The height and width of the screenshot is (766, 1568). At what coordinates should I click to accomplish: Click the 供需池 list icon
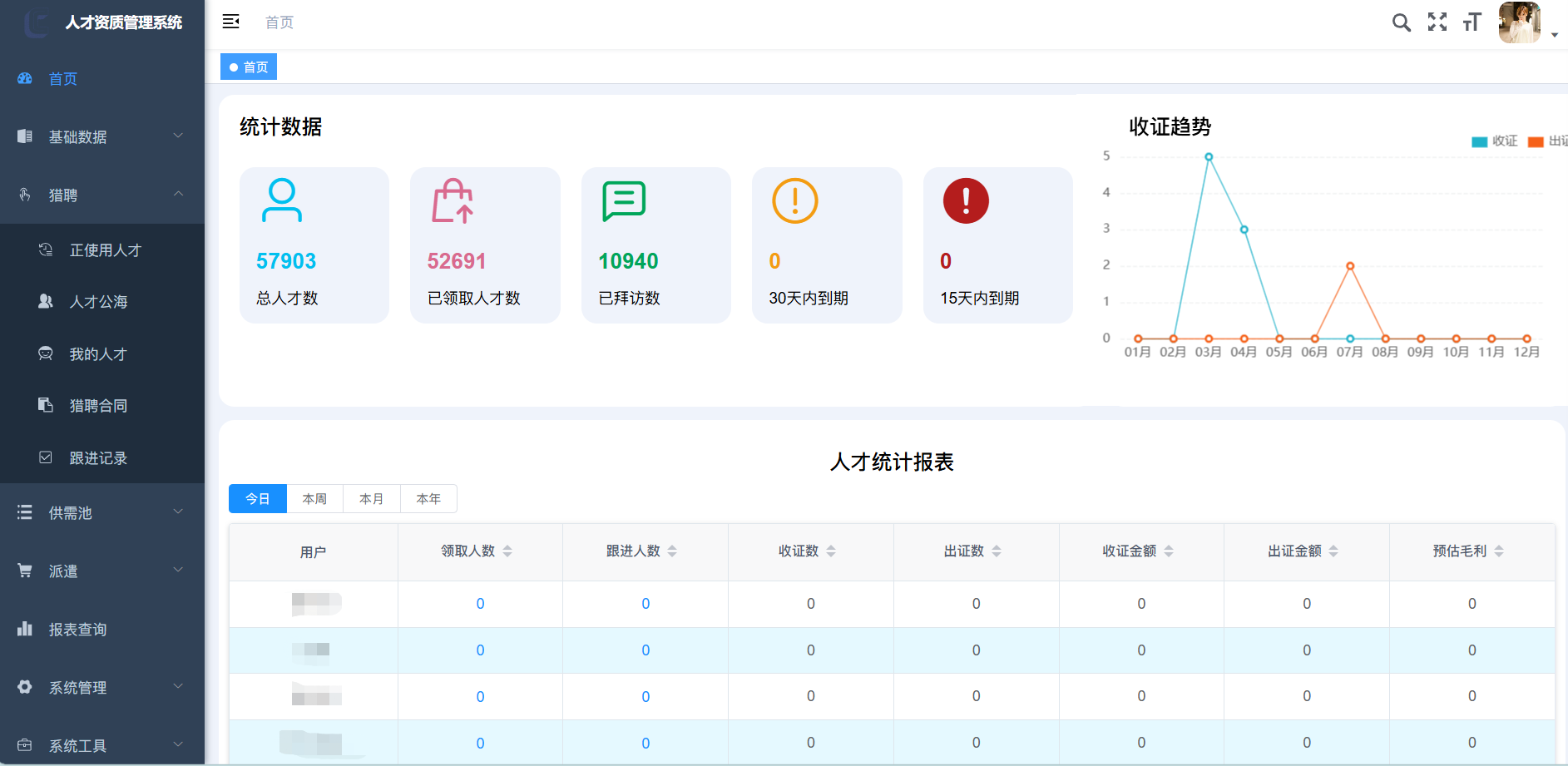click(x=25, y=512)
